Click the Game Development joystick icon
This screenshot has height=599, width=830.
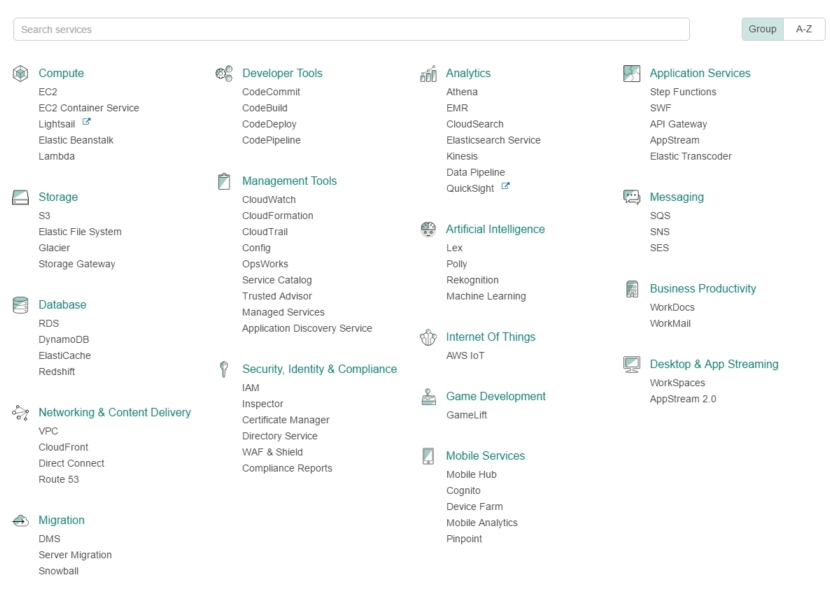(428, 396)
